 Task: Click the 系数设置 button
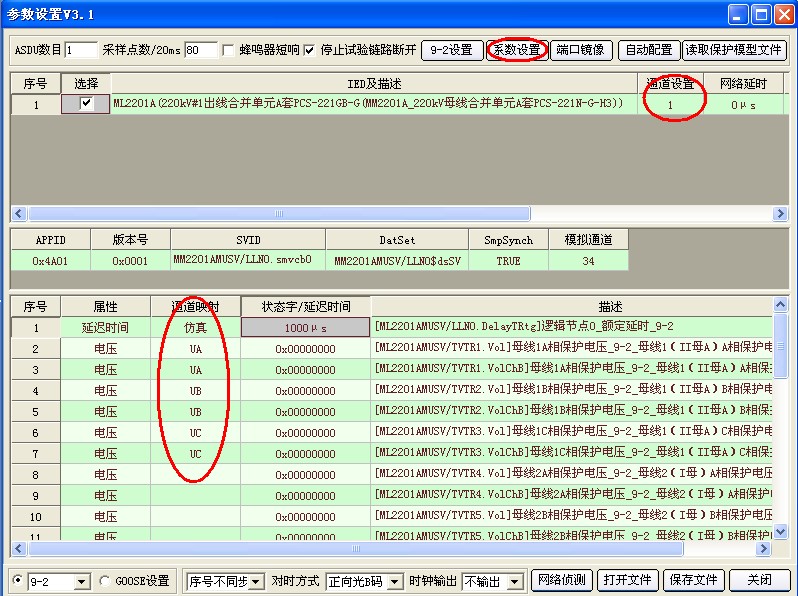tap(517, 50)
